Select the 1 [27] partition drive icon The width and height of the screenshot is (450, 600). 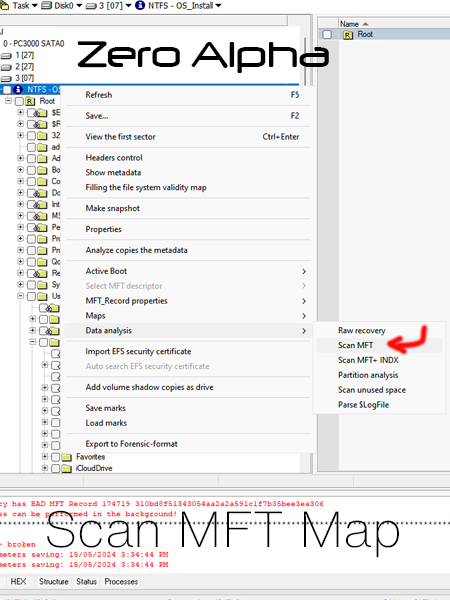coord(6,56)
